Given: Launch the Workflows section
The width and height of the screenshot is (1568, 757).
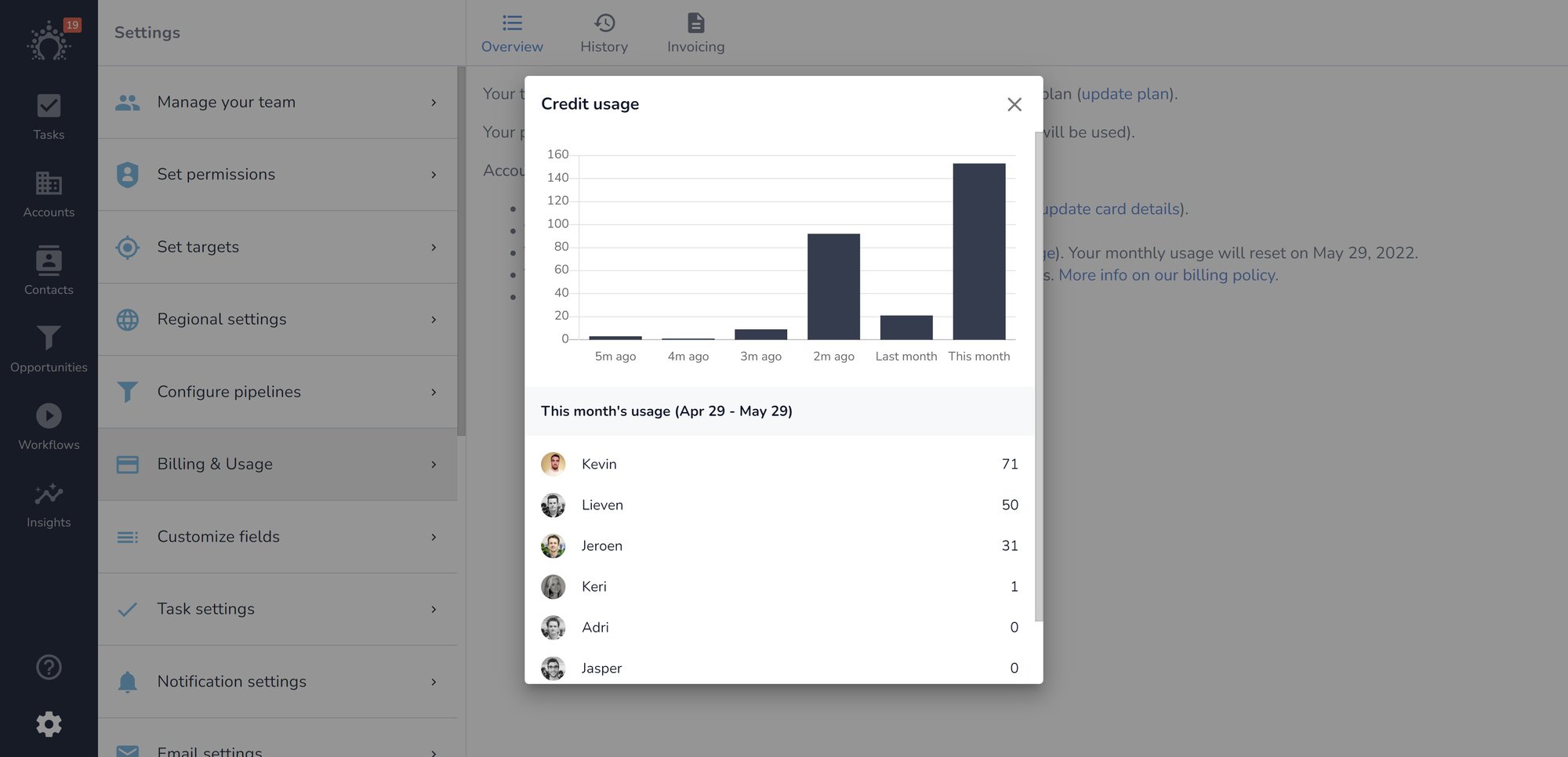Looking at the screenshot, I should pyautogui.click(x=49, y=426).
